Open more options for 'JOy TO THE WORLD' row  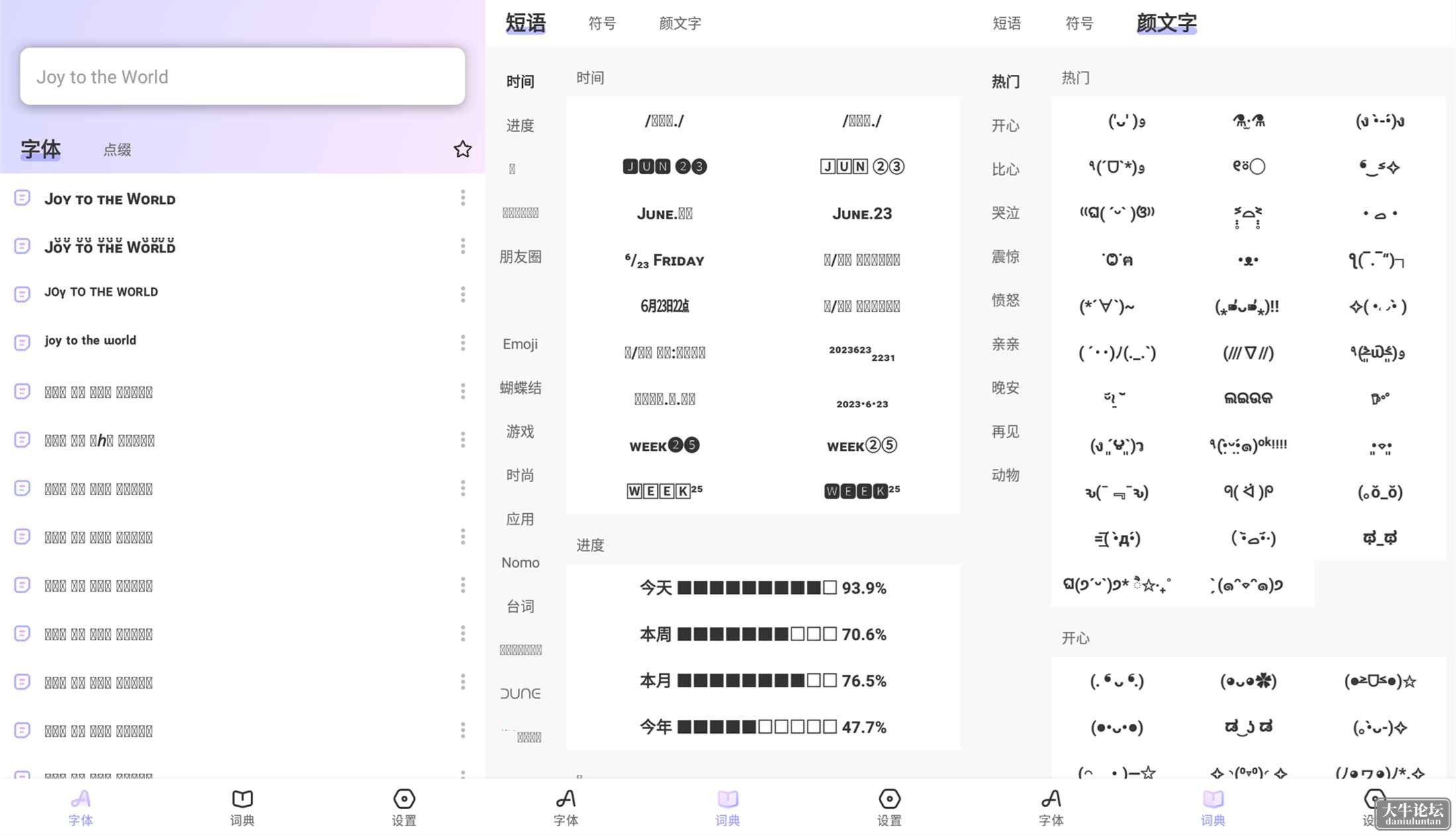pos(463,294)
